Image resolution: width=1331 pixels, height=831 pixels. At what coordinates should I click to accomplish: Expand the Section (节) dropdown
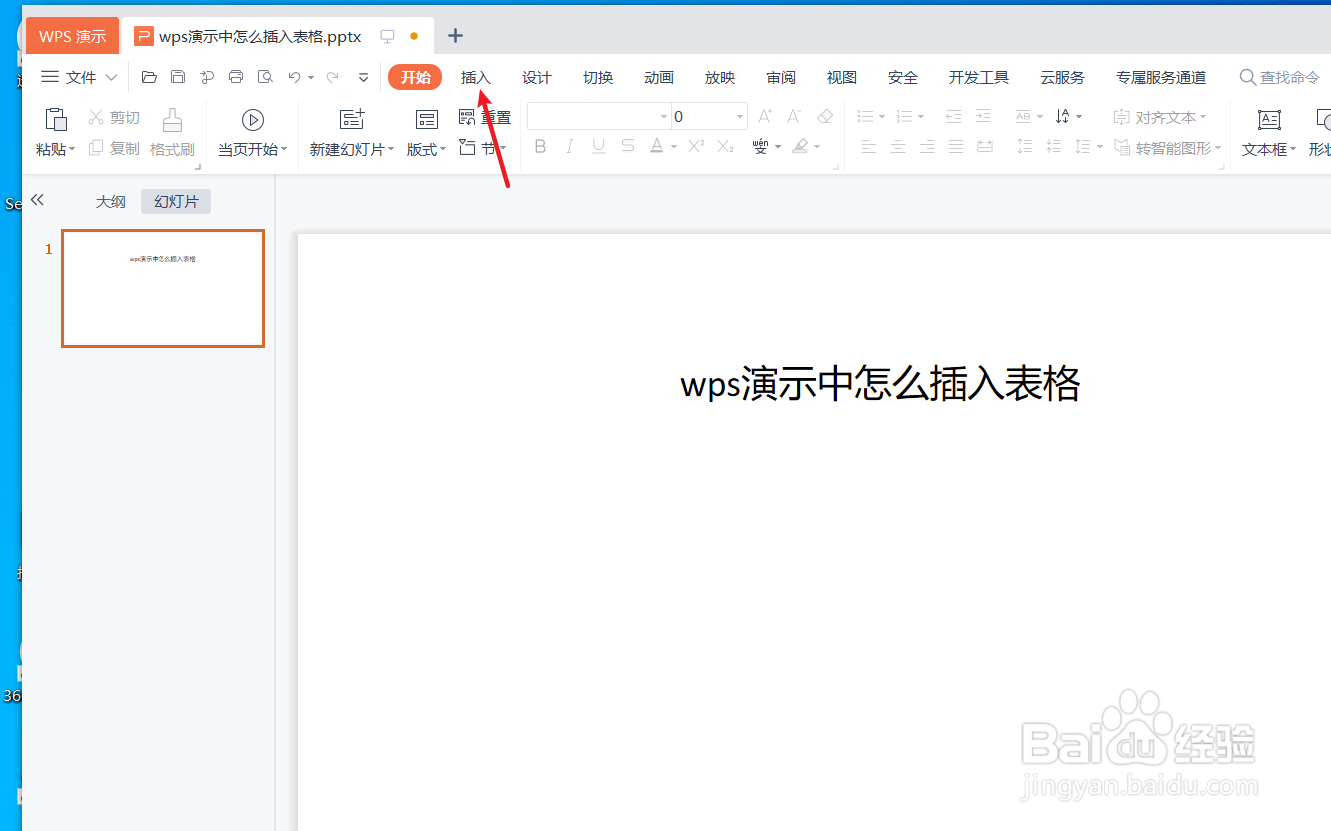(503, 148)
